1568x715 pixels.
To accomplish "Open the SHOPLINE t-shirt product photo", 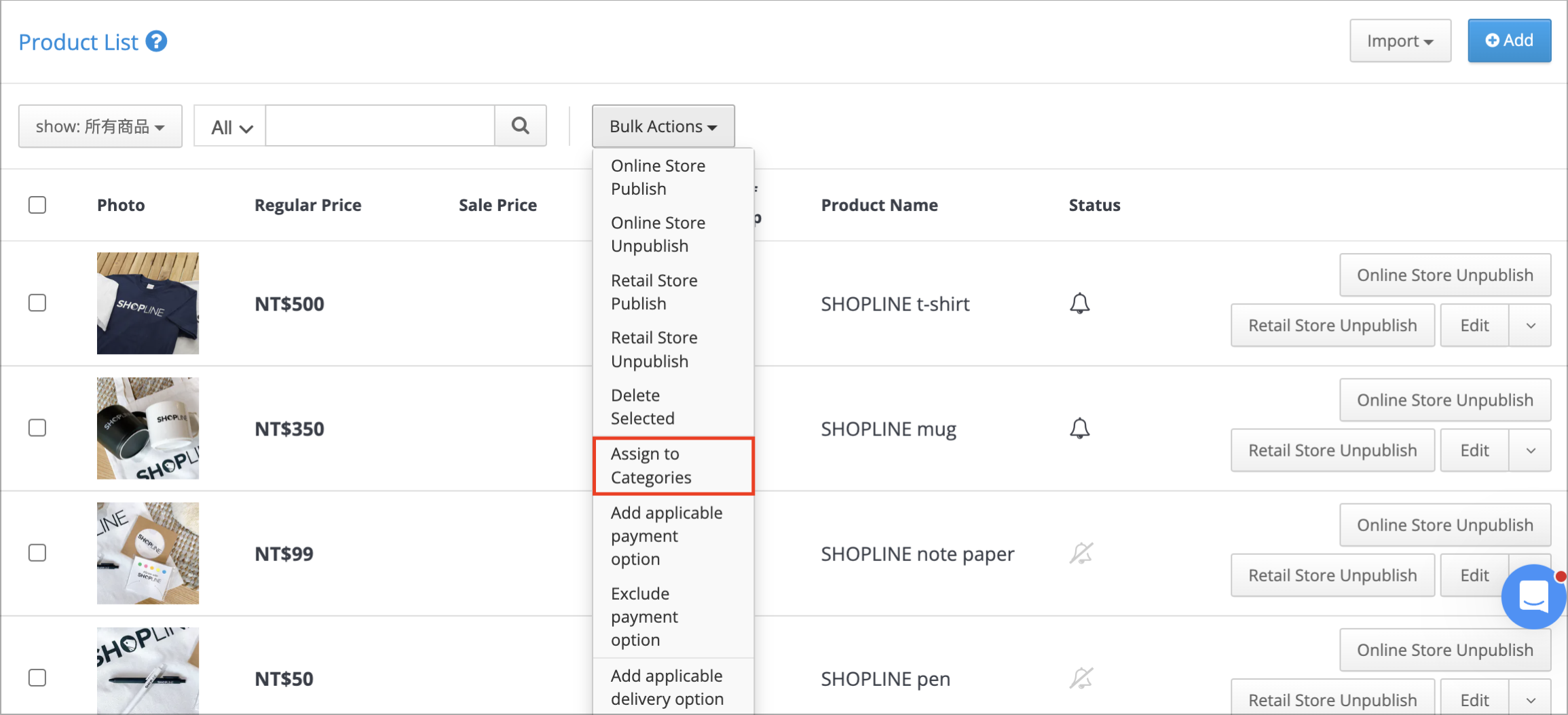I will 148,303.
